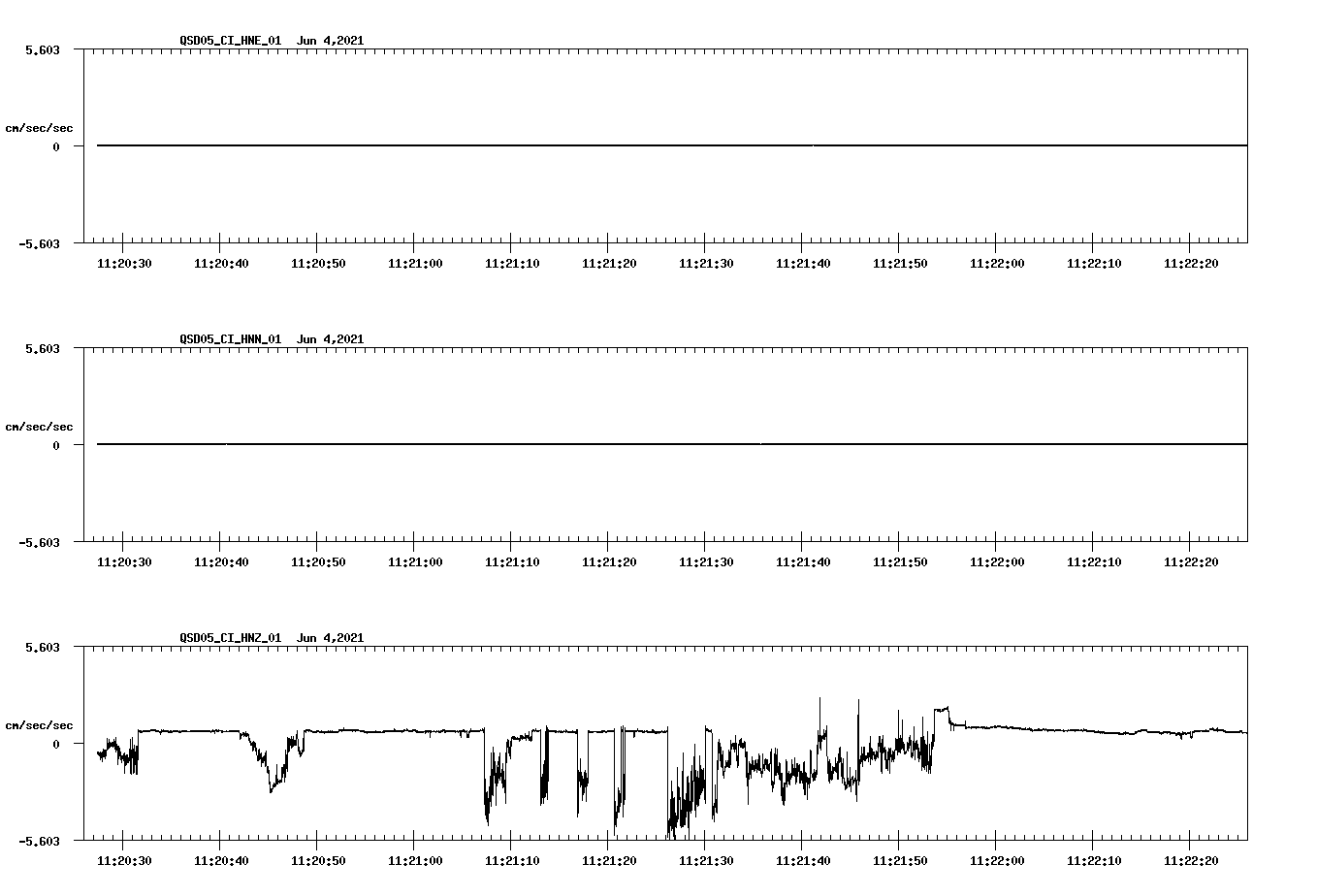1317x896 pixels.
Task: Click 11:21:00 time label under HNZ plot
Action: (x=415, y=861)
